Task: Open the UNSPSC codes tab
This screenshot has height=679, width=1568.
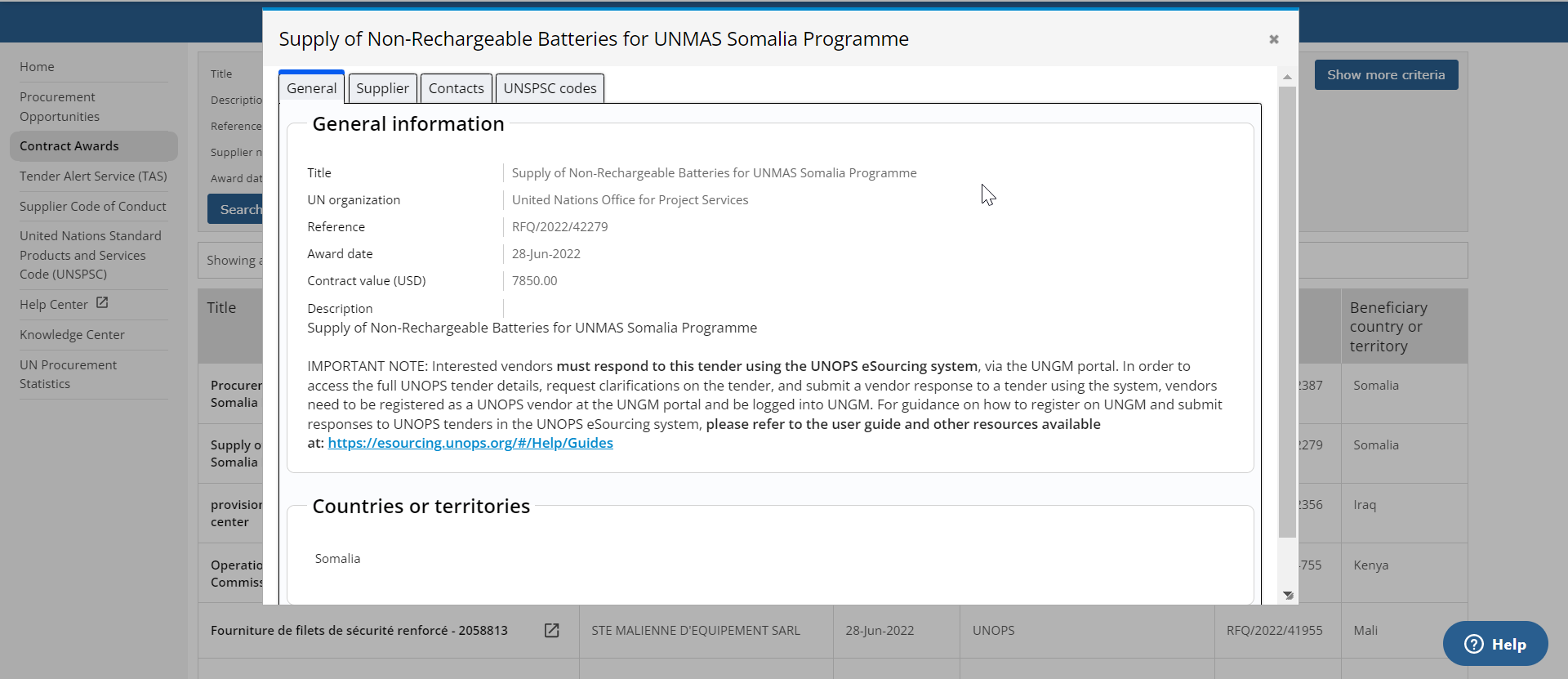Action: coord(550,88)
